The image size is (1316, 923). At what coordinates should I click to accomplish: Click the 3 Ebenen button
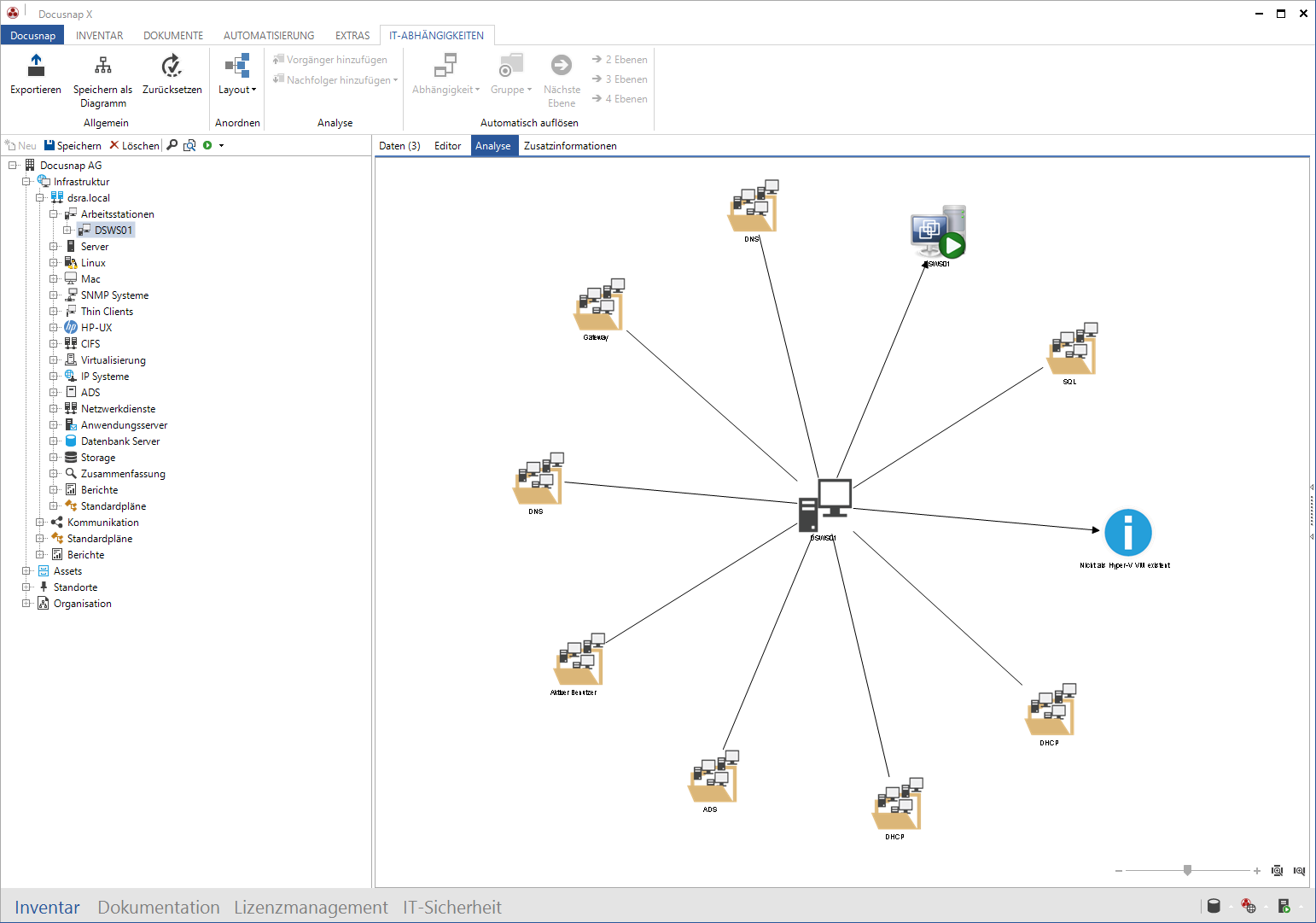tap(620, 79)
